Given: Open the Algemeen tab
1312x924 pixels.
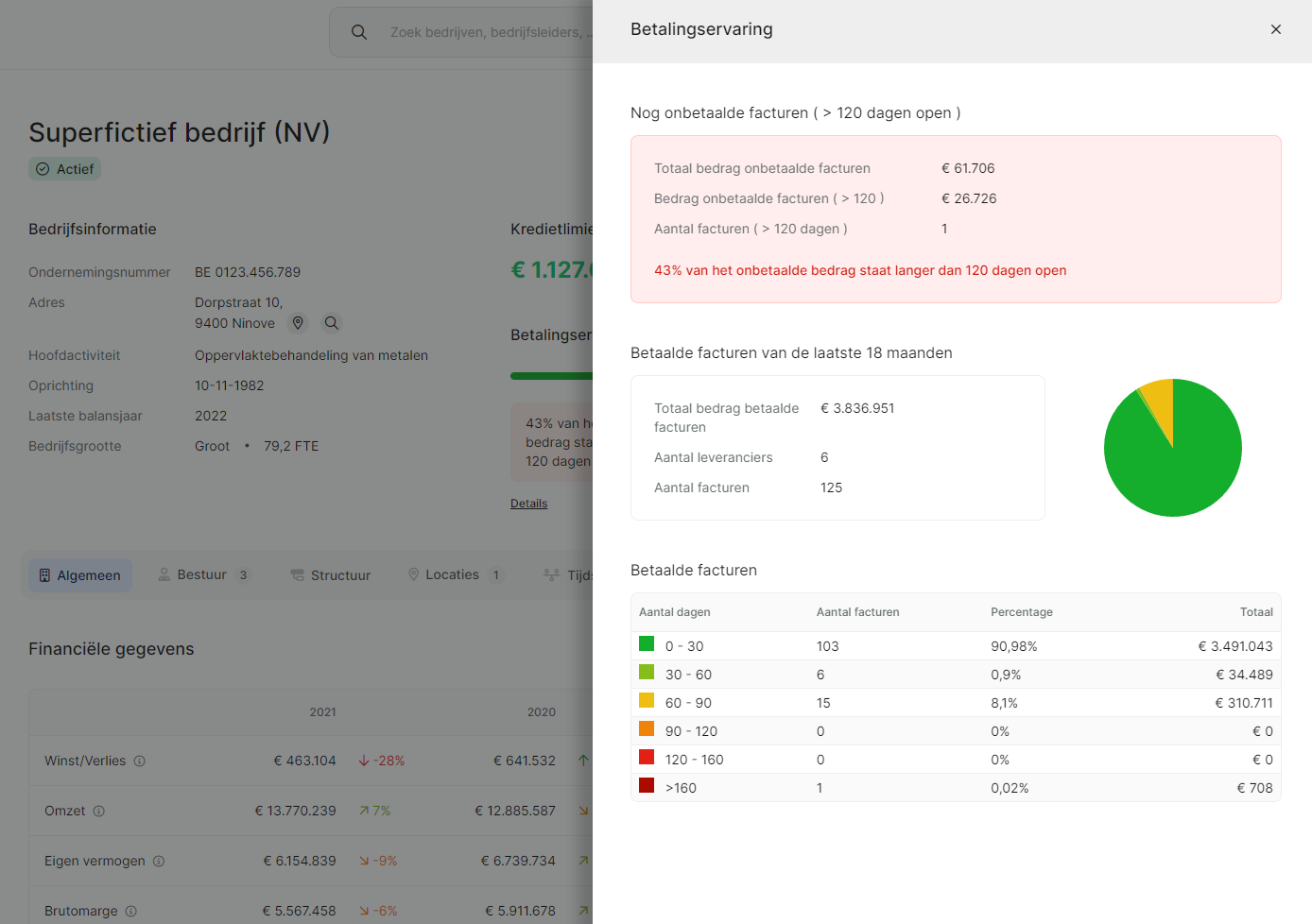Looking at the screenshot, I should pyautogui.click(x=80, y=575).
